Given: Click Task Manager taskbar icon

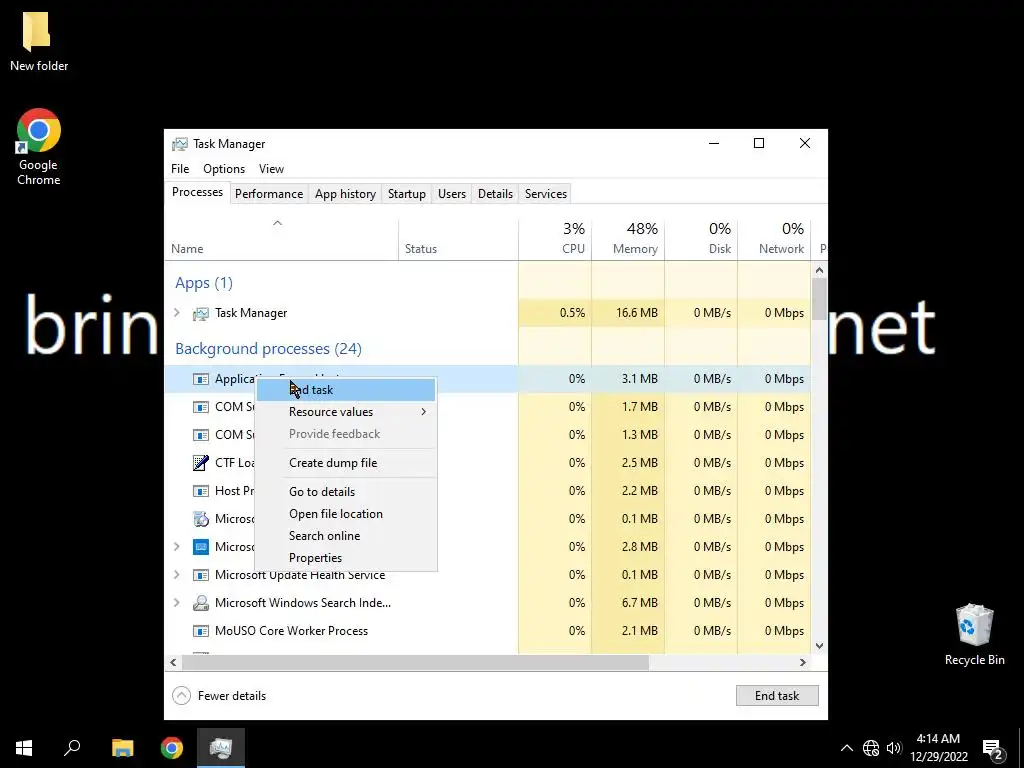Looking at the screenshot, I should [x=221, y=748].
